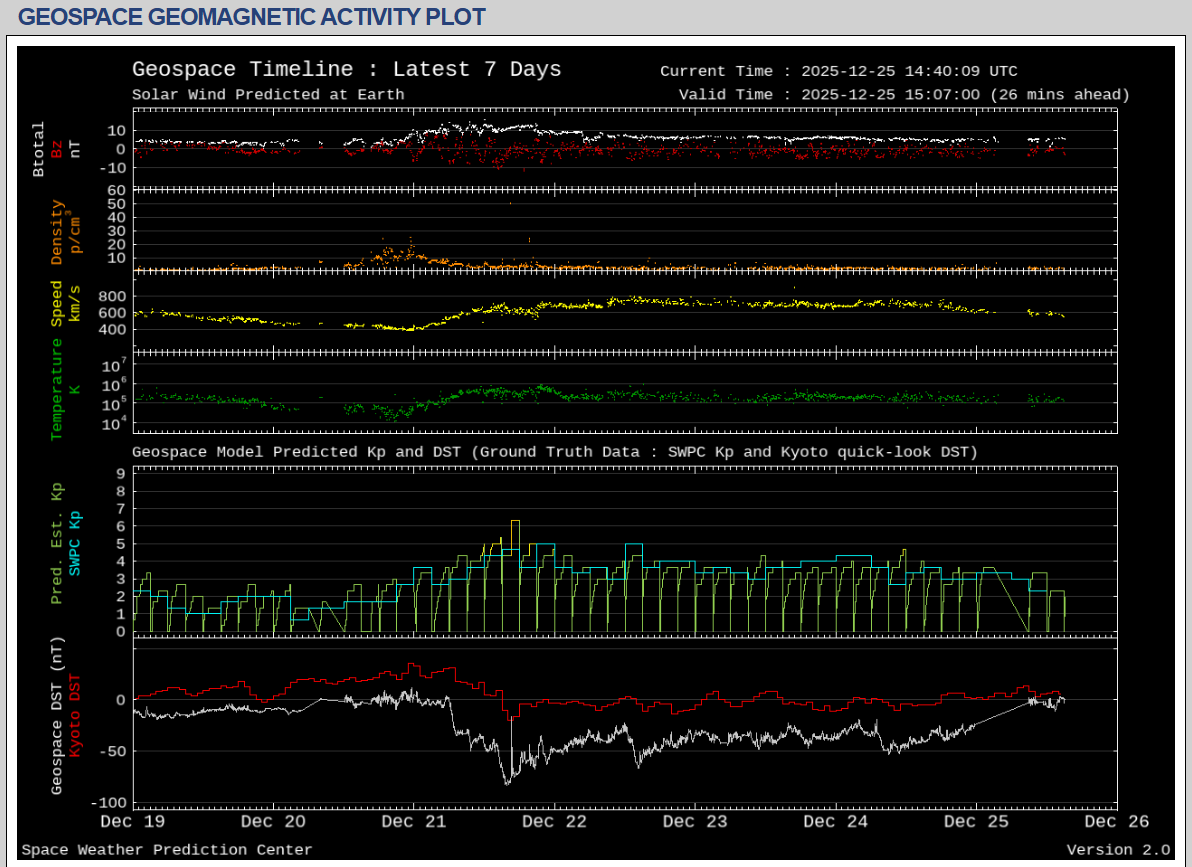
Task: Click the green Temperature K axis label
Action: pos(57,388)
